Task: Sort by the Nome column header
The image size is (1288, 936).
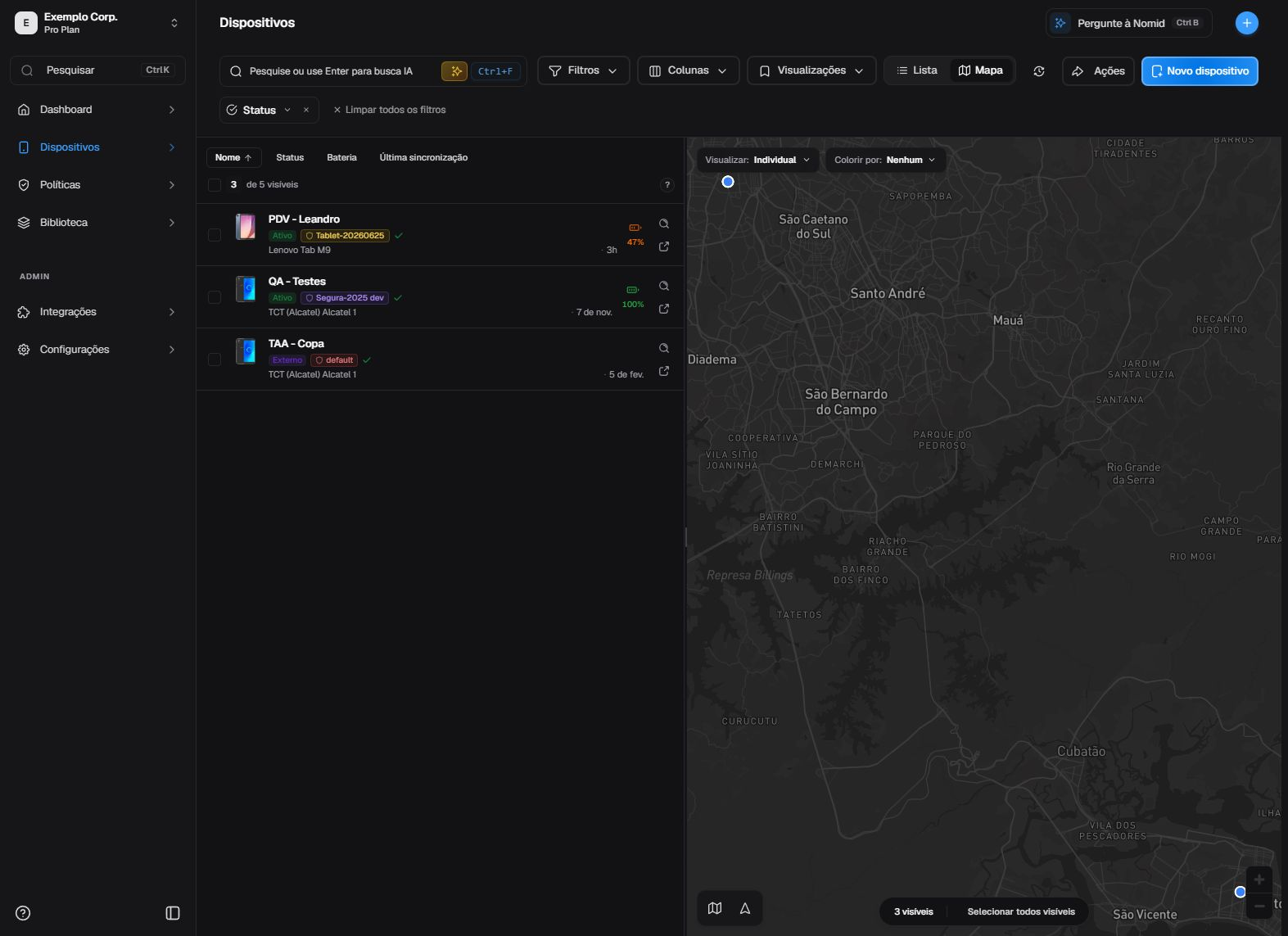Action: point(233,157)
